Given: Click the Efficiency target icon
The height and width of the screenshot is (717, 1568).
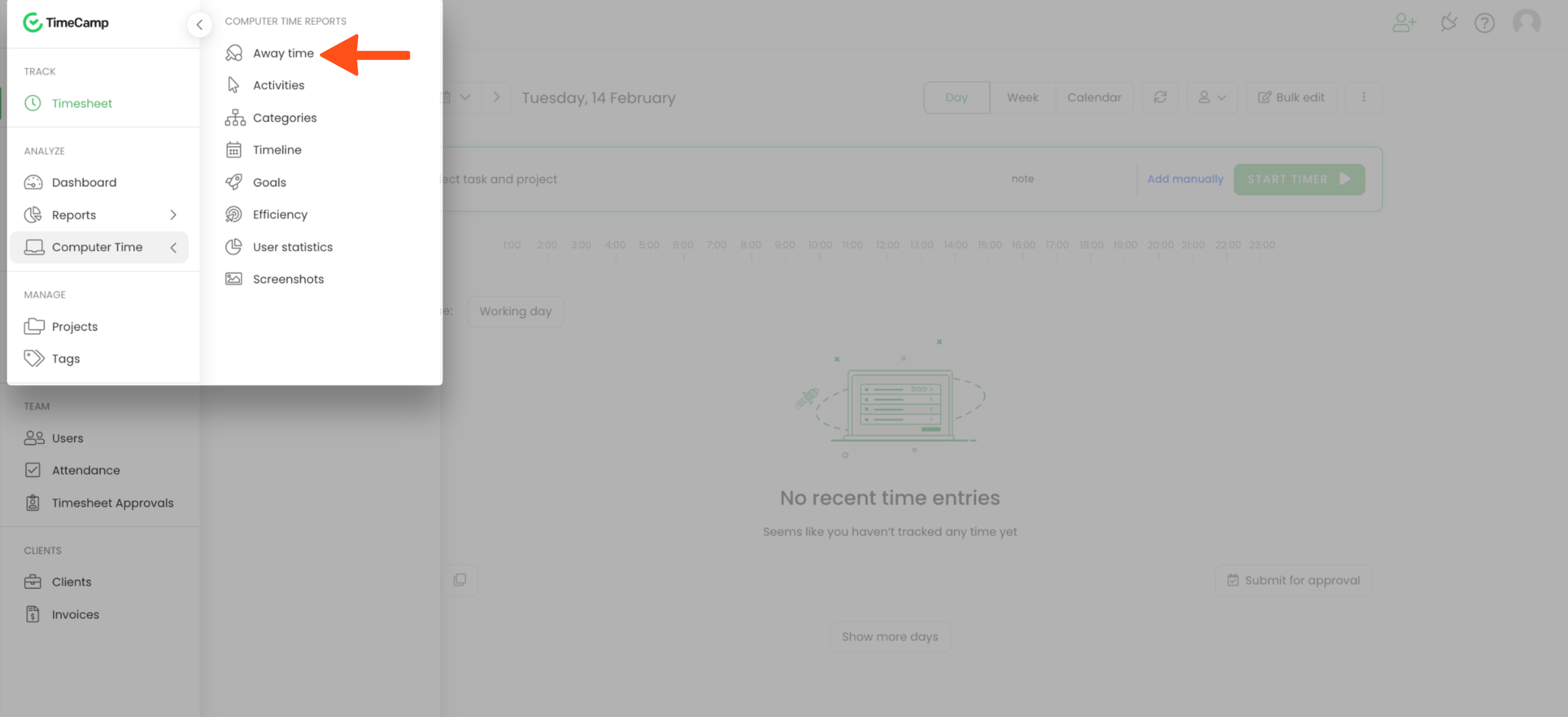Looking at the screenshot, I should pyautogui.click(x=234, y=214).
